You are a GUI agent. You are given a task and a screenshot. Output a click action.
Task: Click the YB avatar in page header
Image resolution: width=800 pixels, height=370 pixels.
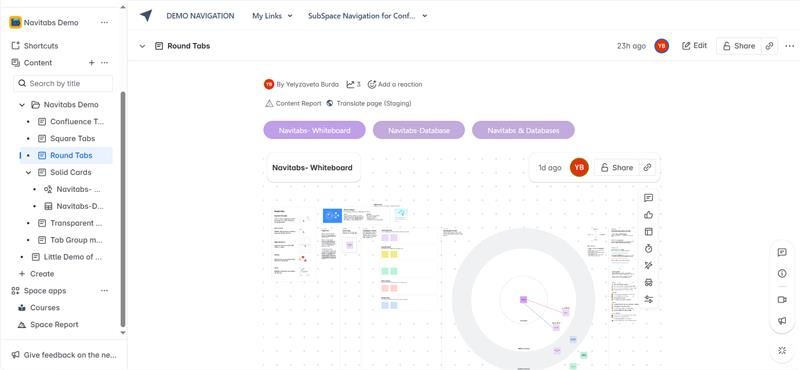pos(662,46)
